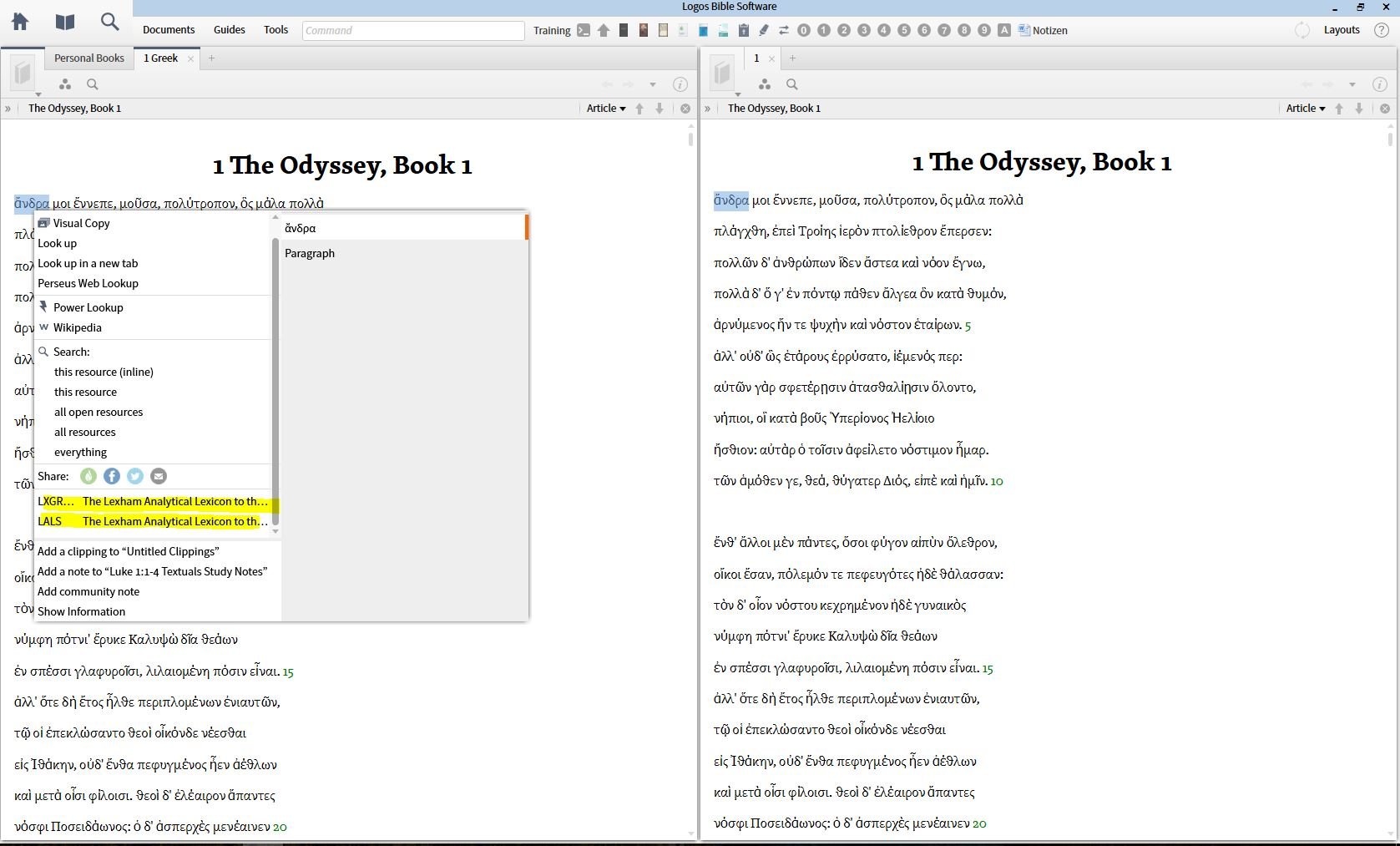Search all open resources
Screen dimensions: 1400x846
[x=99, y=412]
